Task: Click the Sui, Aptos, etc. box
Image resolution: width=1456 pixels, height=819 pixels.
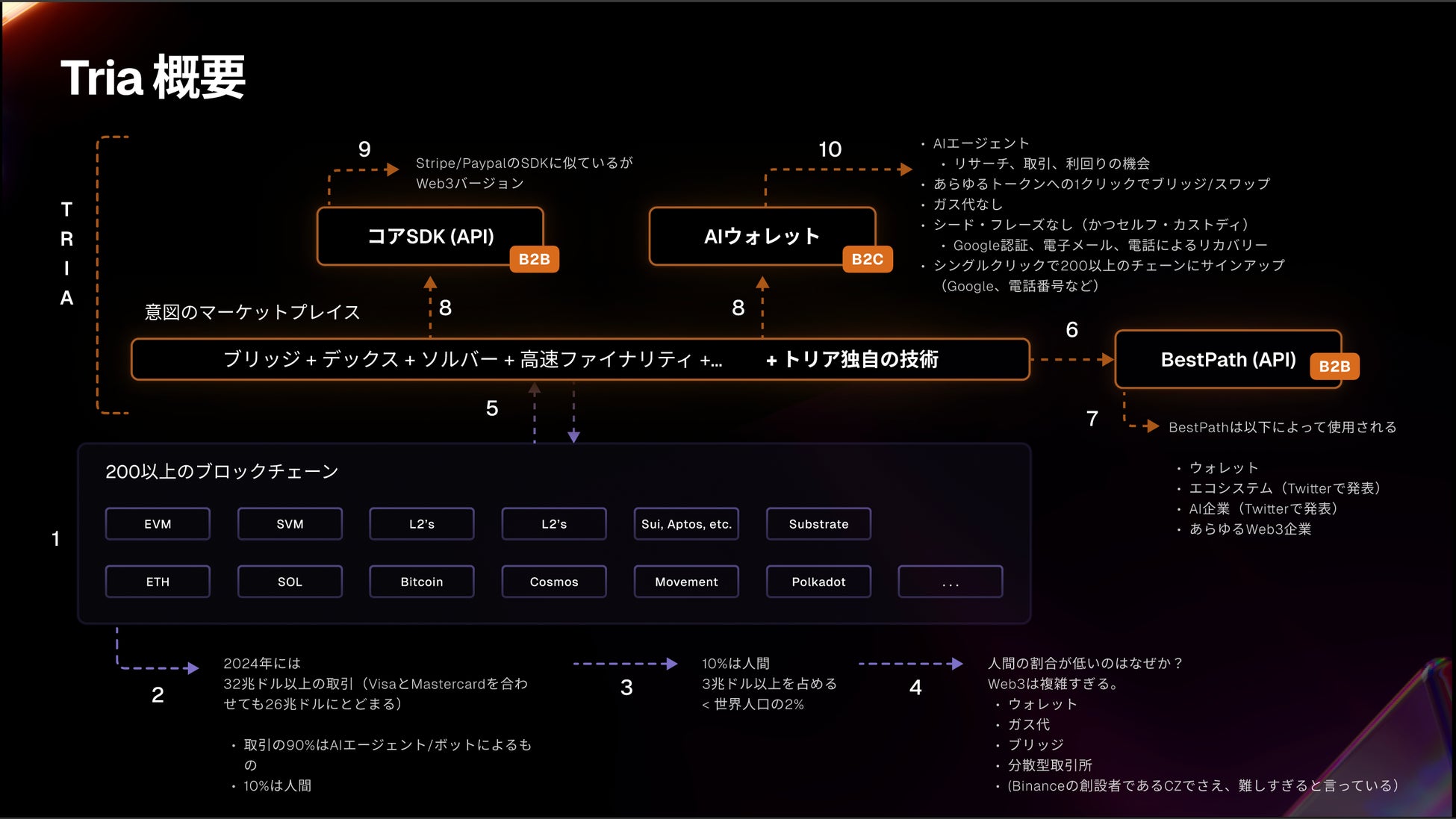Action: (685, 524)
